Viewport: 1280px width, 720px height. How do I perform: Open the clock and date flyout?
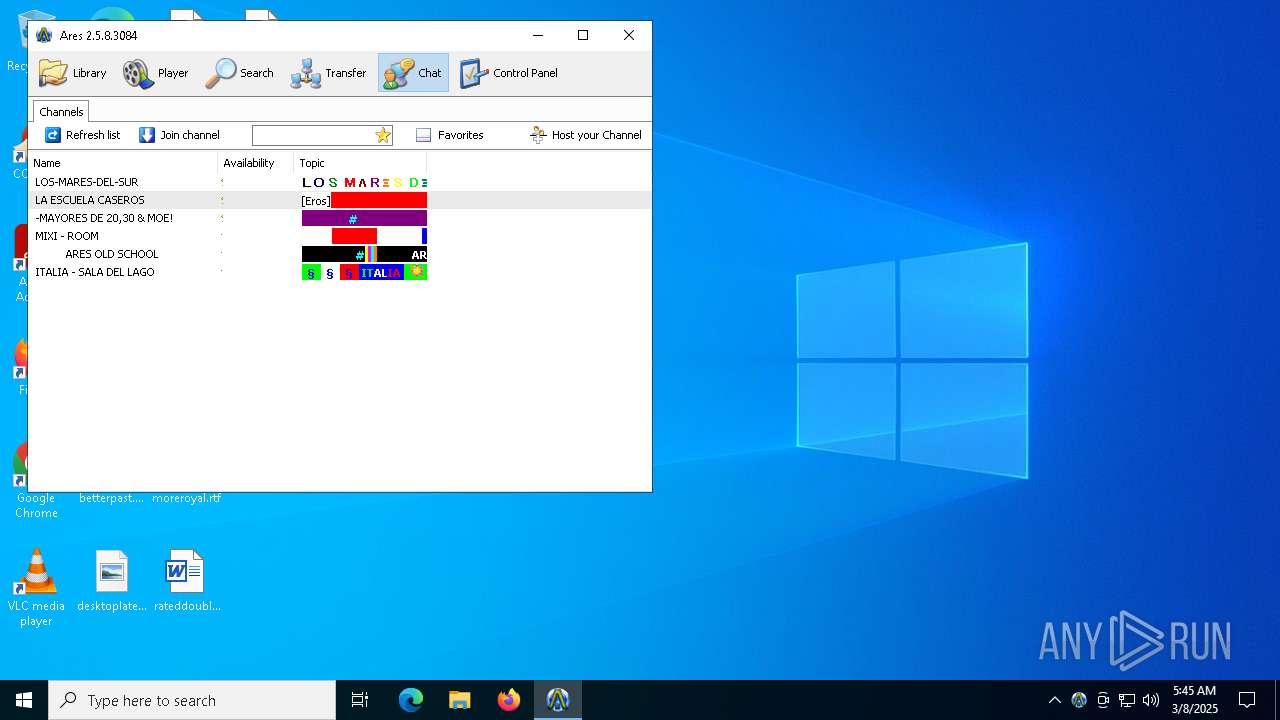(x=1194, y=700)
